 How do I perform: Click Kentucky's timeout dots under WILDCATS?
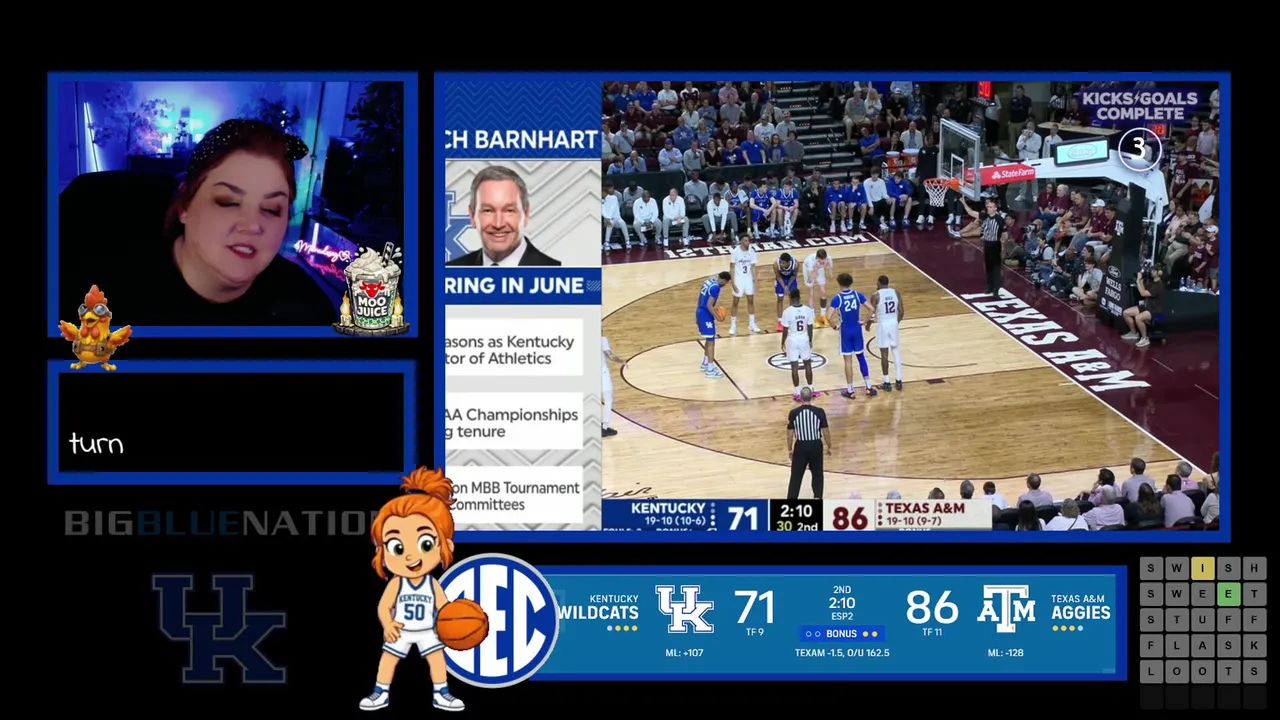622,628
